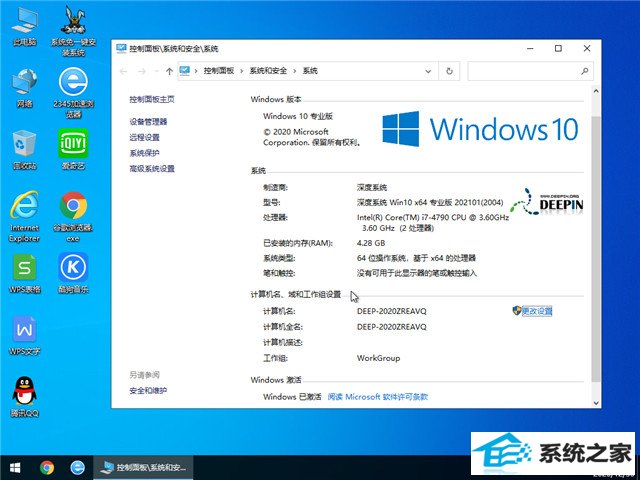Click the forward arrow in the system window
The width and height of the screenshot is (640, 480).
point(142,71)
